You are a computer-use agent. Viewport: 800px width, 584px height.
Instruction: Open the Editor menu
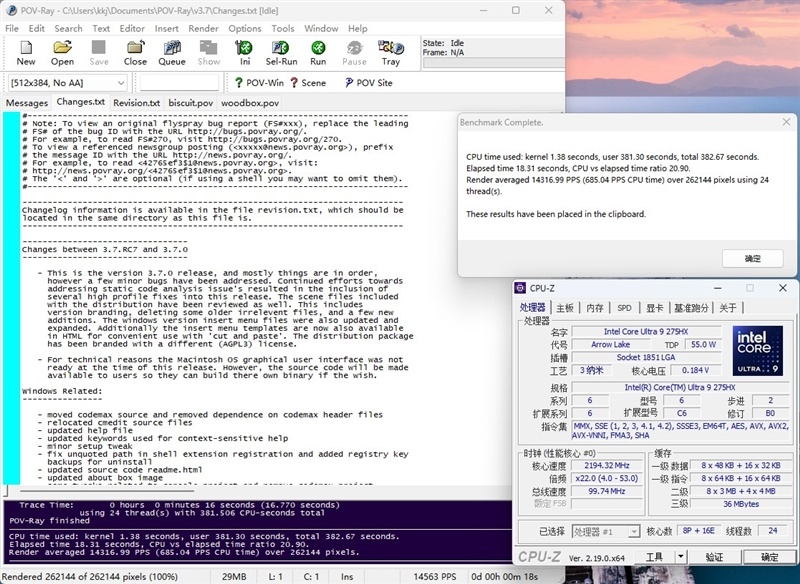pyautogui.click(x=132, y=29)
